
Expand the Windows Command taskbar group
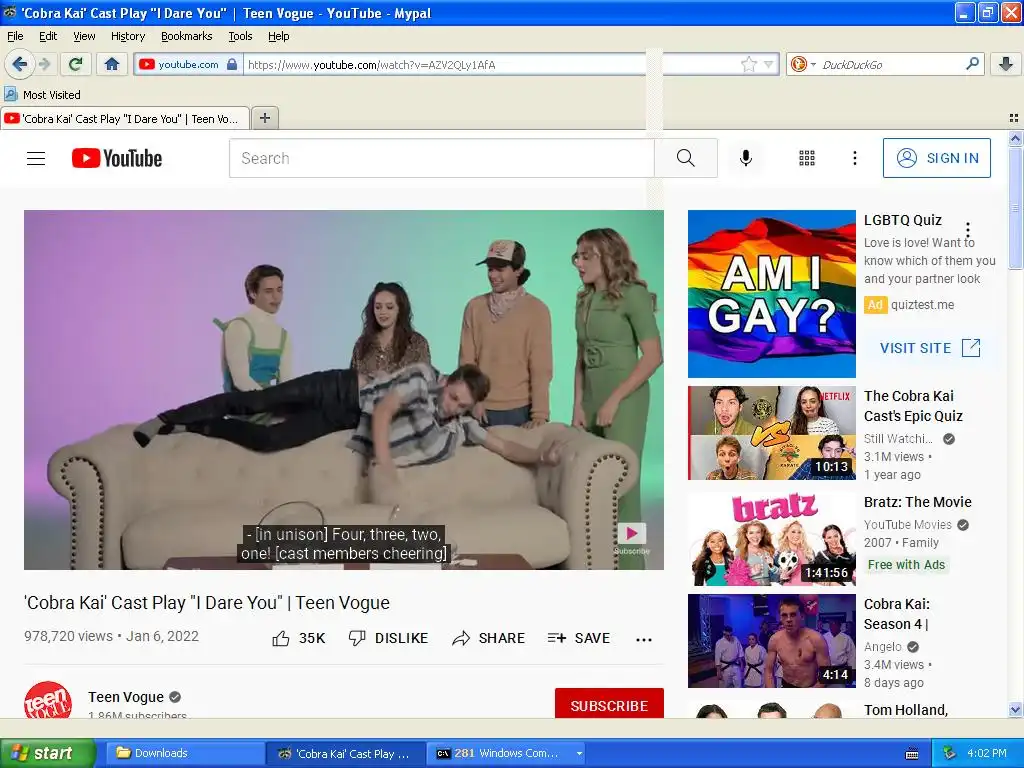(579, 753)
